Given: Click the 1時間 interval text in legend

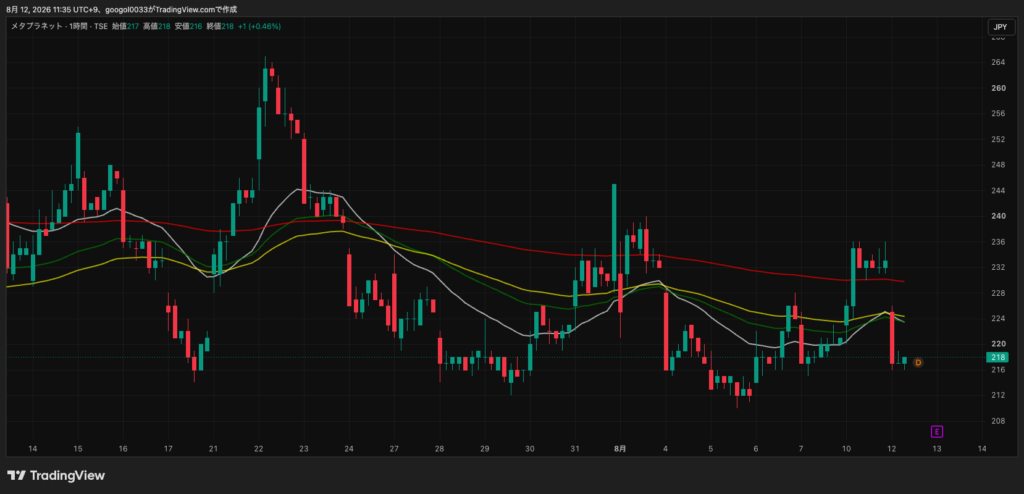Looking at the screenshot, I should click(80, 27).
